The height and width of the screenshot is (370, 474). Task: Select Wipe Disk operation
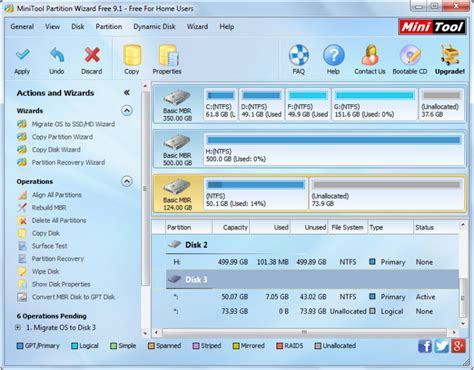click(45, 271)
